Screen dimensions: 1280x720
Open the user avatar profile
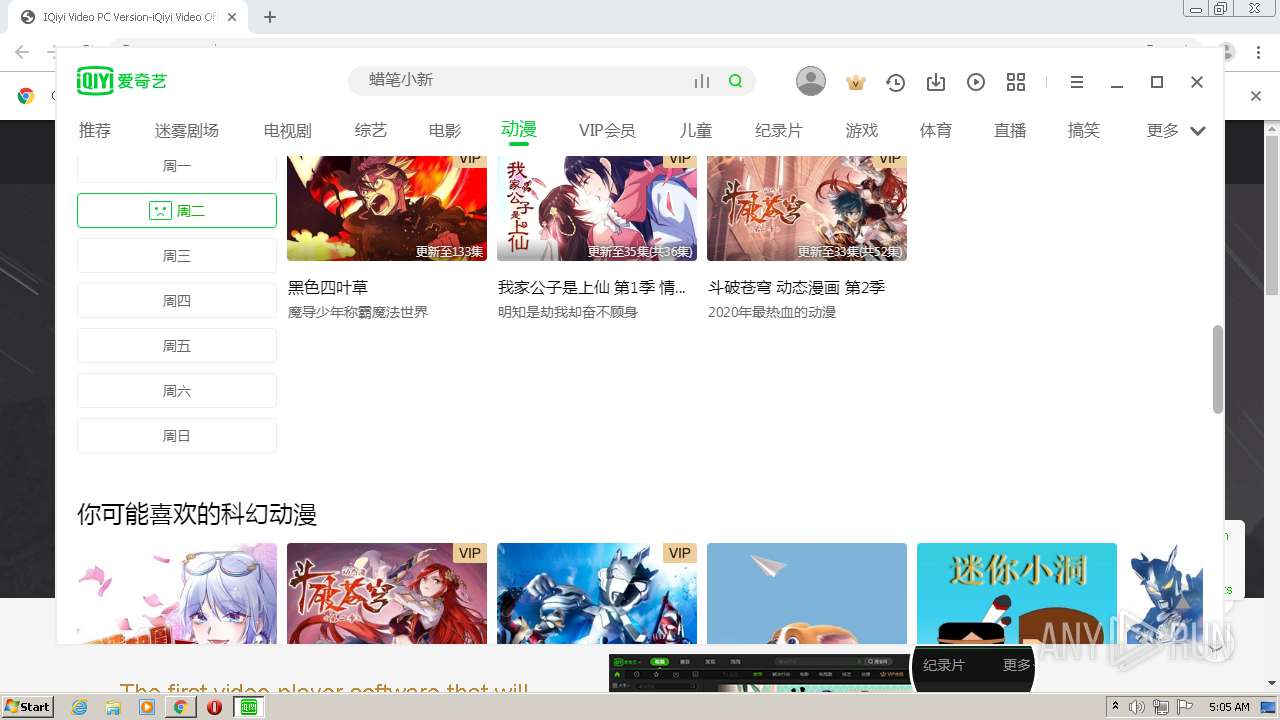[x=811, y=82]
